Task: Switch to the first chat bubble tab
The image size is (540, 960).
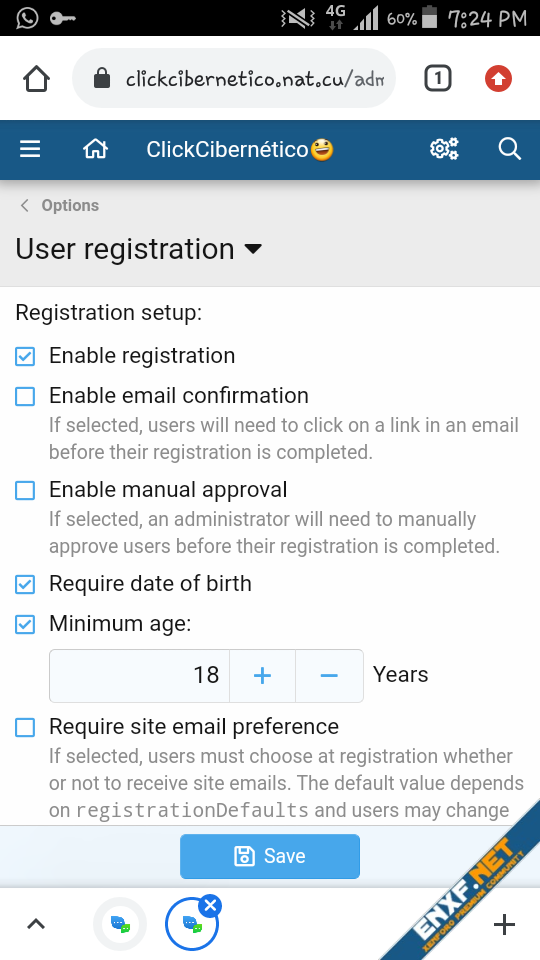Action: [120, 924]
